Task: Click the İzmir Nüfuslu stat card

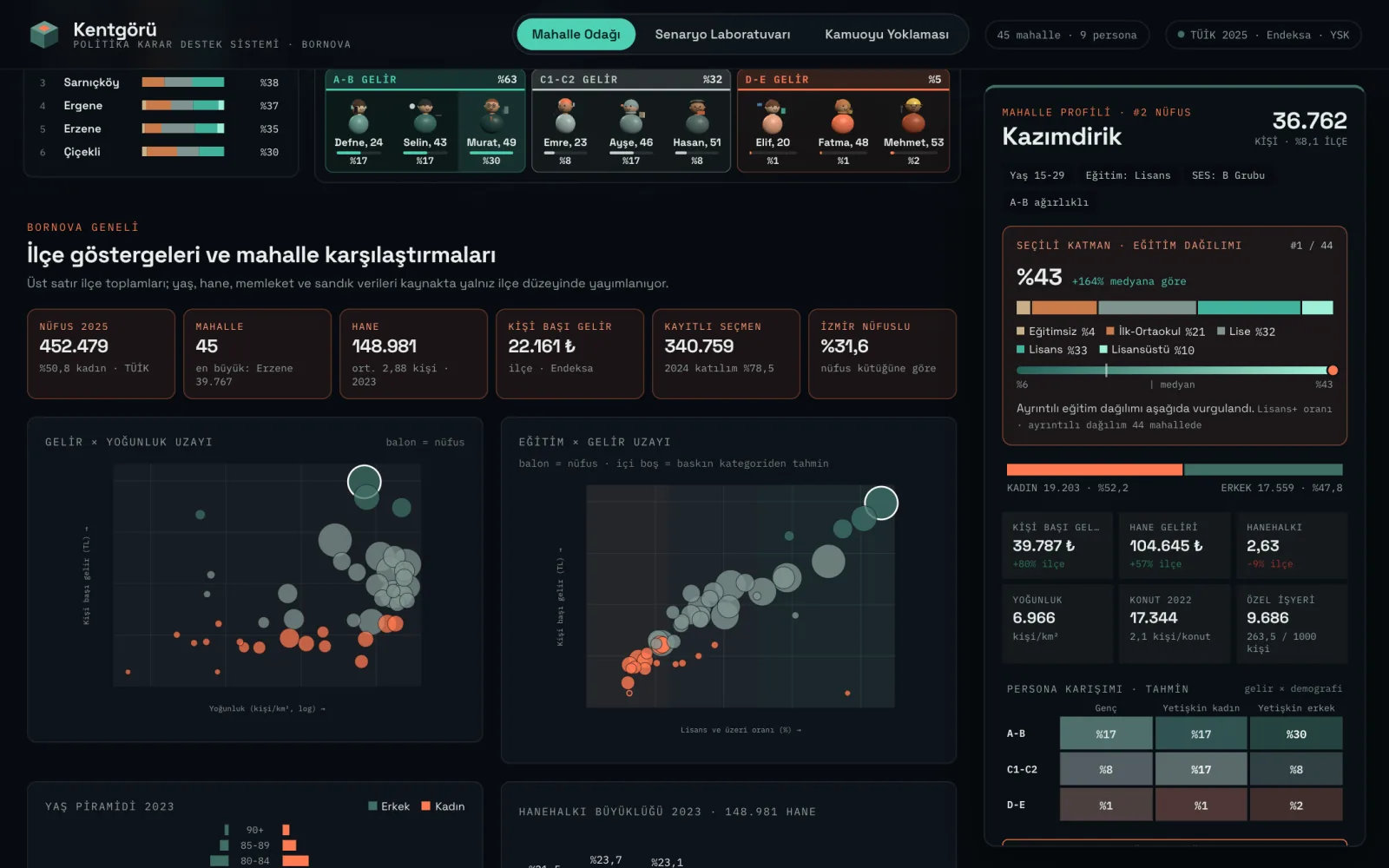Action: (882, 354)
